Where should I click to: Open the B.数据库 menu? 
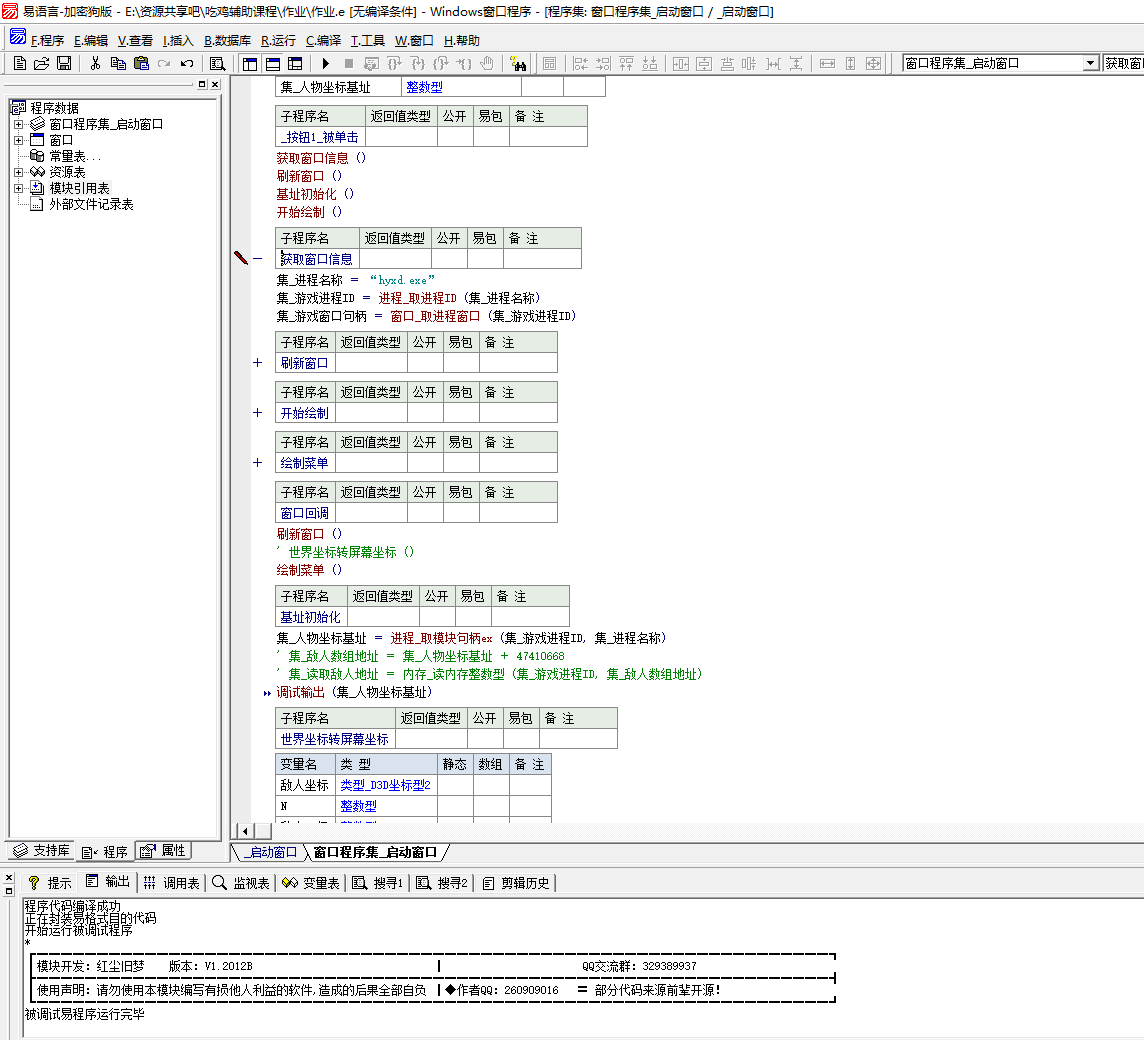(x=228, y=41)
